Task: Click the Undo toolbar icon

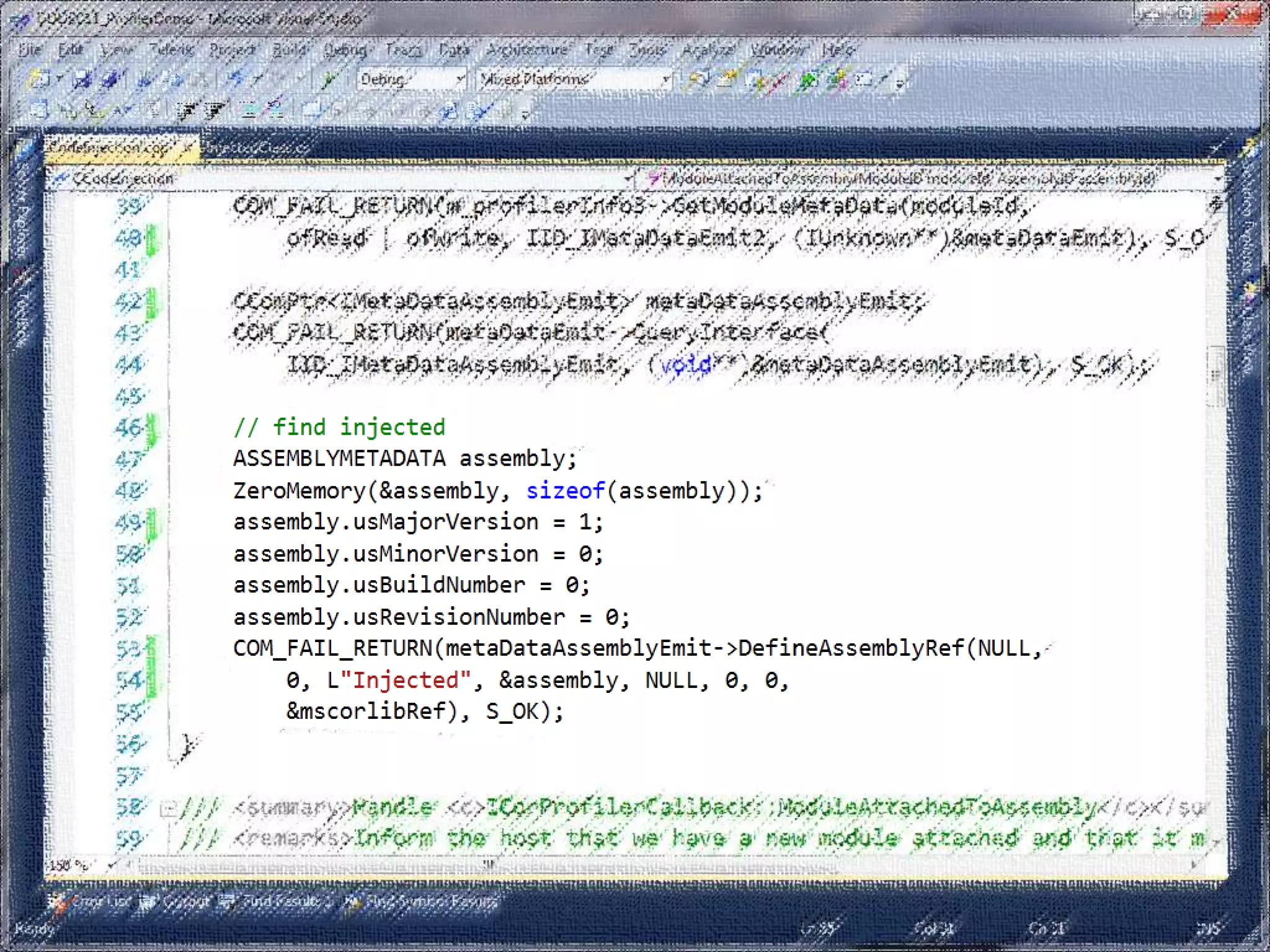Action: (236, 80)
